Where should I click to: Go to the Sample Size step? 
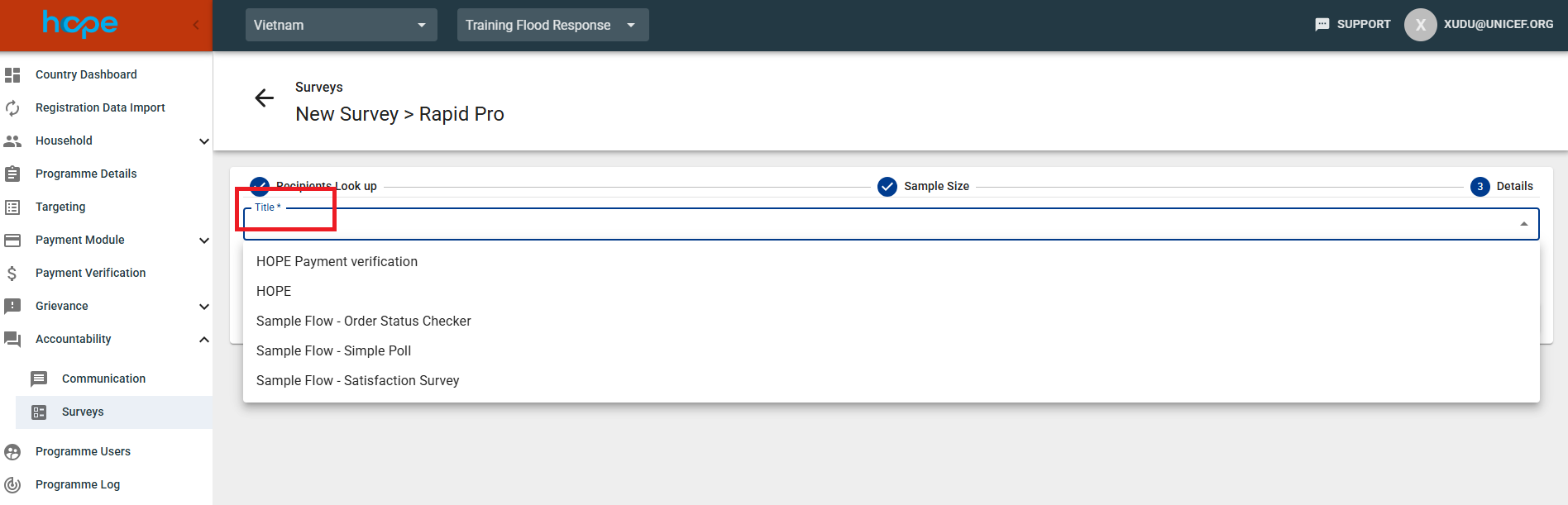point(923,187)
